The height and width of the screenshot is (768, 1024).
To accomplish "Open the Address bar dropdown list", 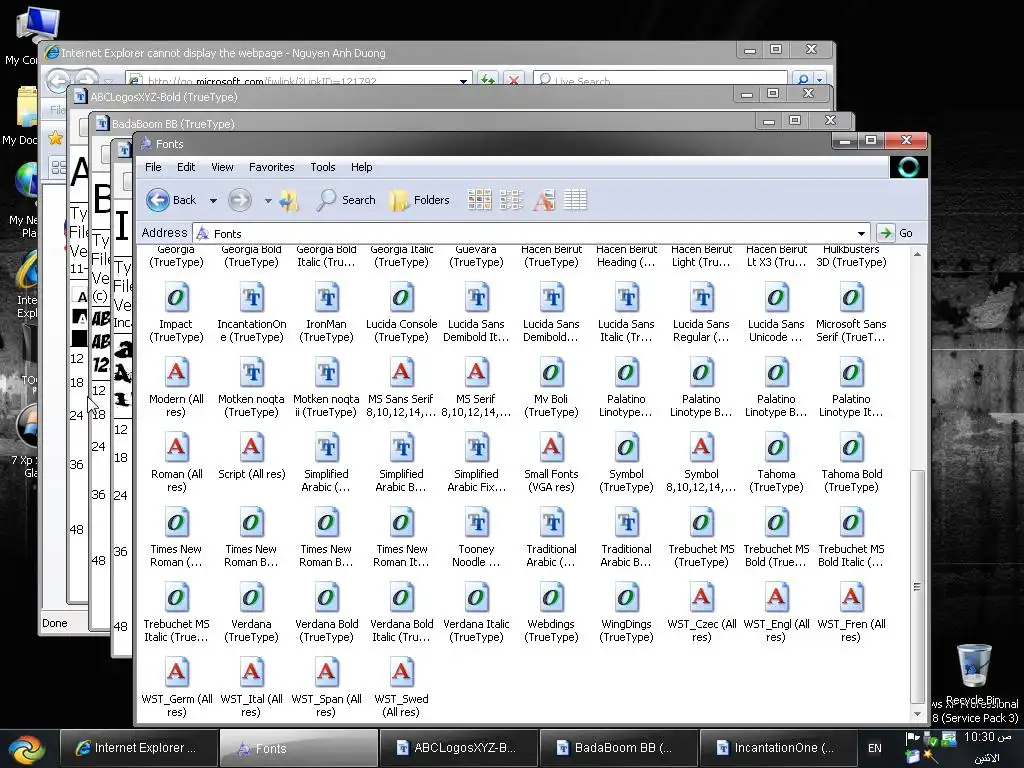I will coord(861,234).
